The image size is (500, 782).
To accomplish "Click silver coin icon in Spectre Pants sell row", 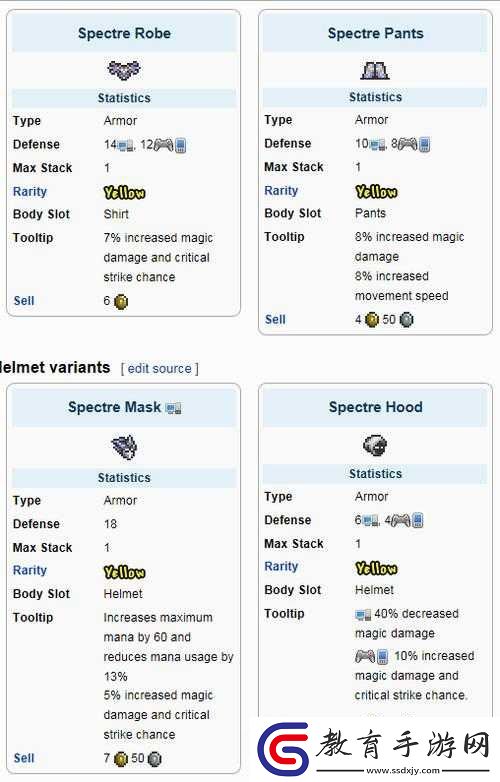I will click(407, 320).
